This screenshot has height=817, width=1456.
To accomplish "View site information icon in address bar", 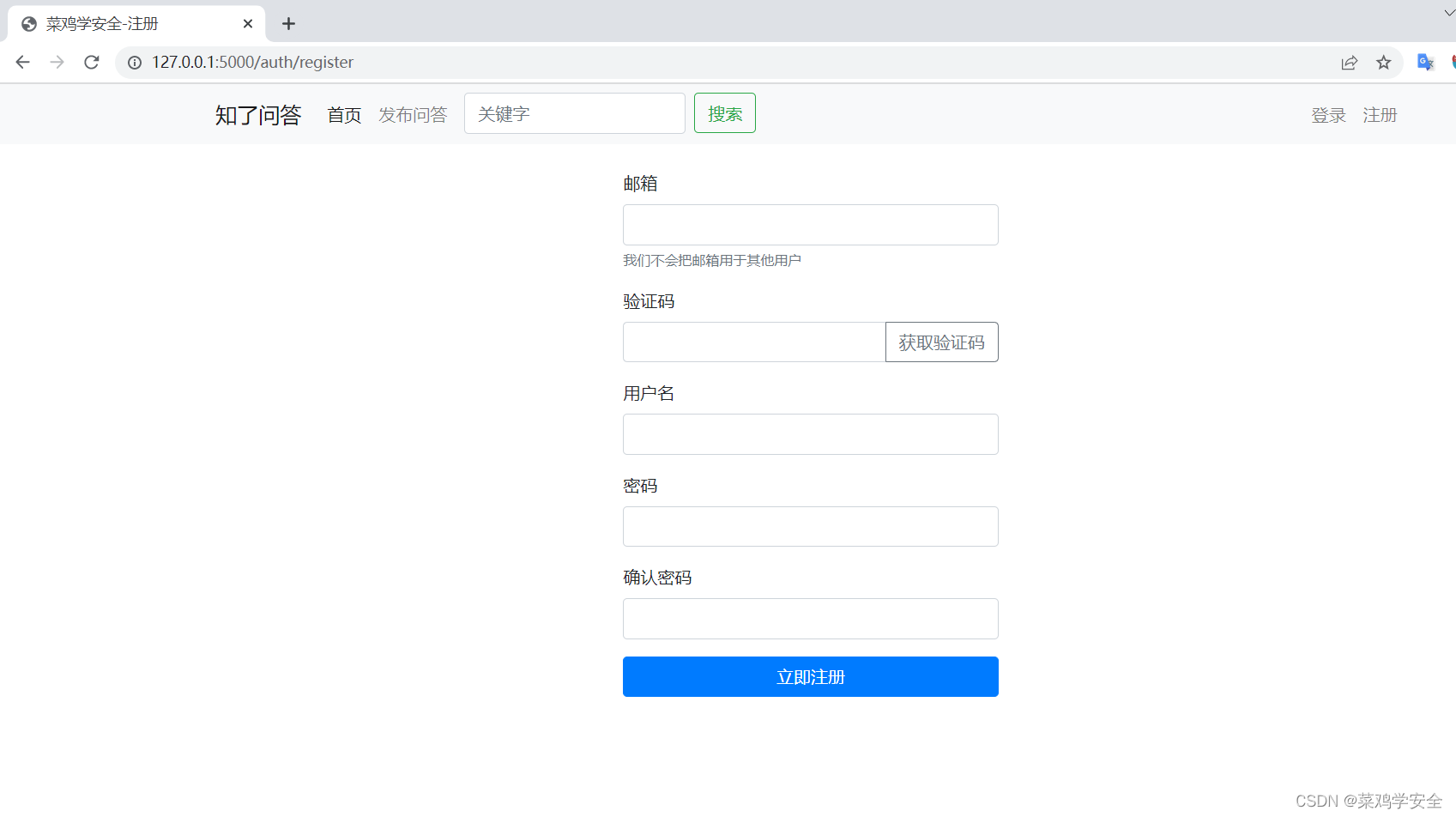I will pyautogui.click(x=135, y=62).
